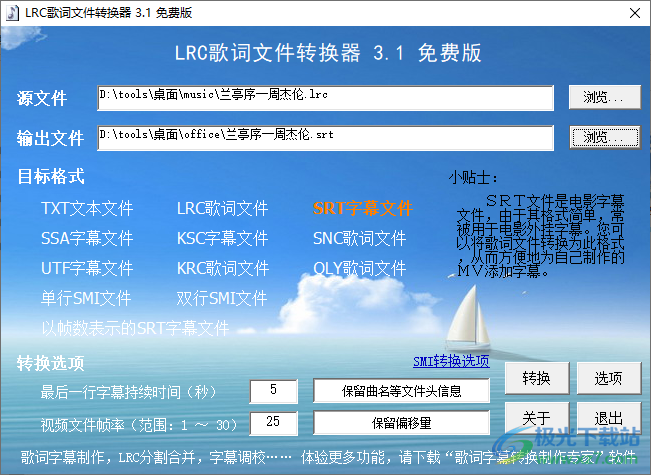Viewport: 651px width, 475px height.
Task: Focus the source file path field
Action: 326,98
